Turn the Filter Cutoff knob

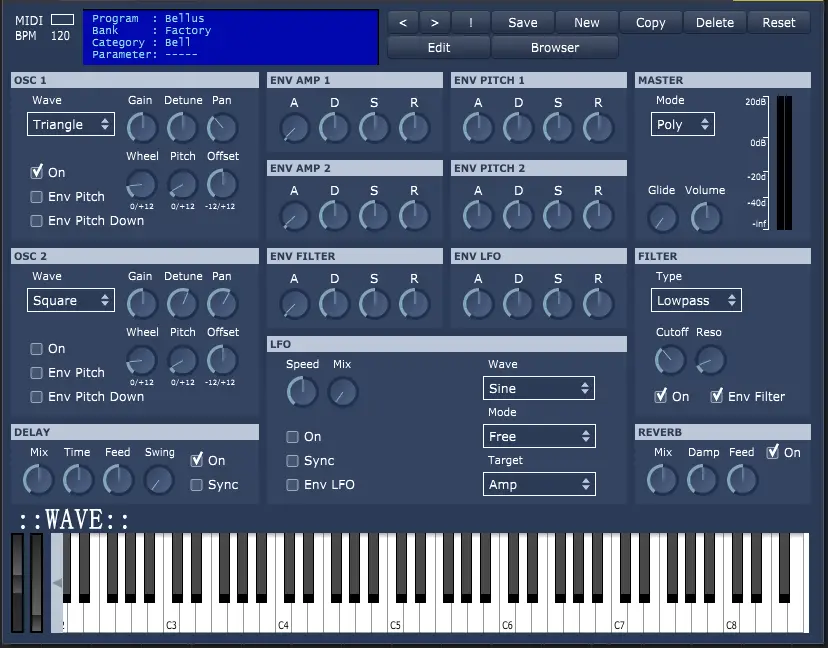[x=670, y=358]
